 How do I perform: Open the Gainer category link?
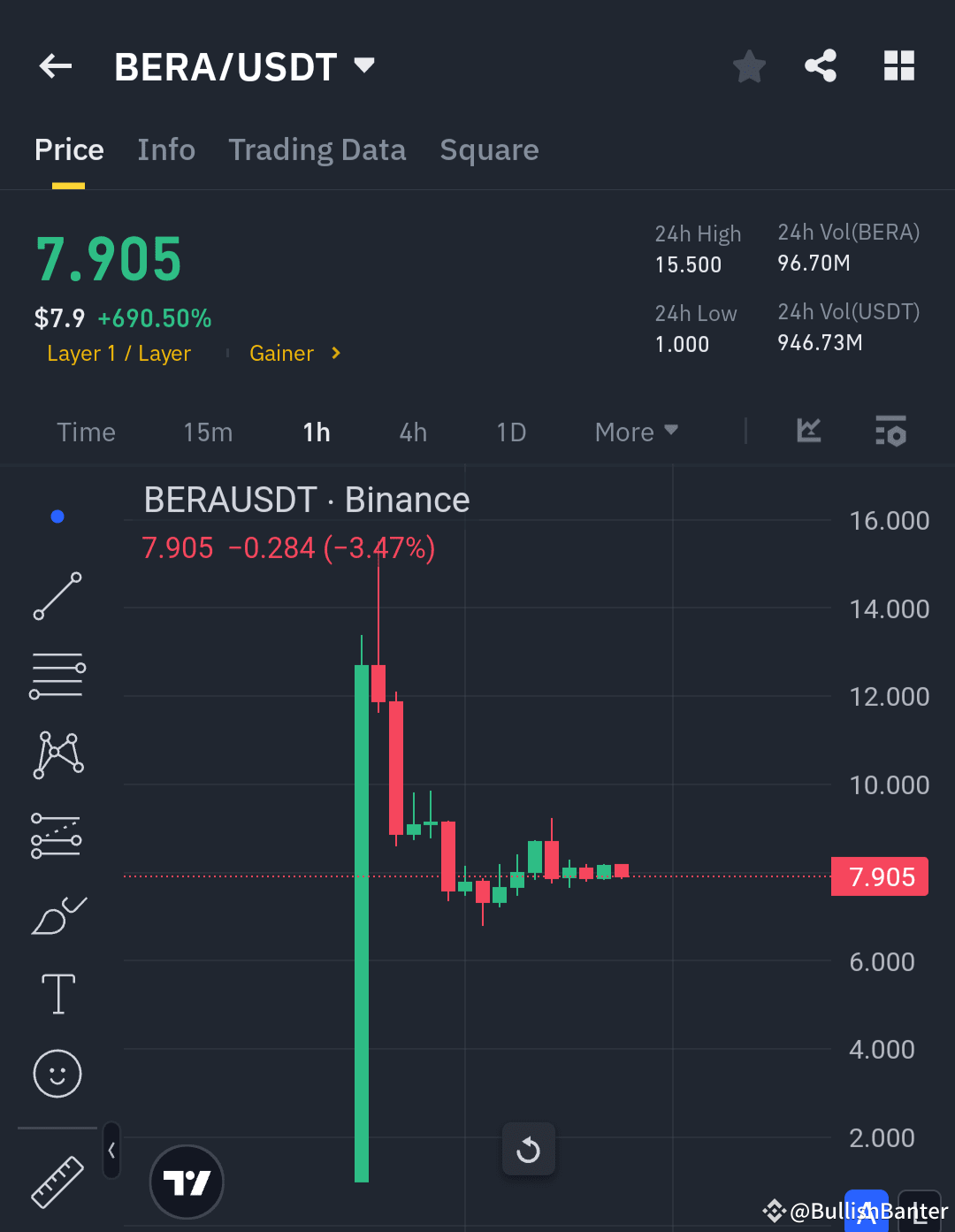click(x=281, y=353)
